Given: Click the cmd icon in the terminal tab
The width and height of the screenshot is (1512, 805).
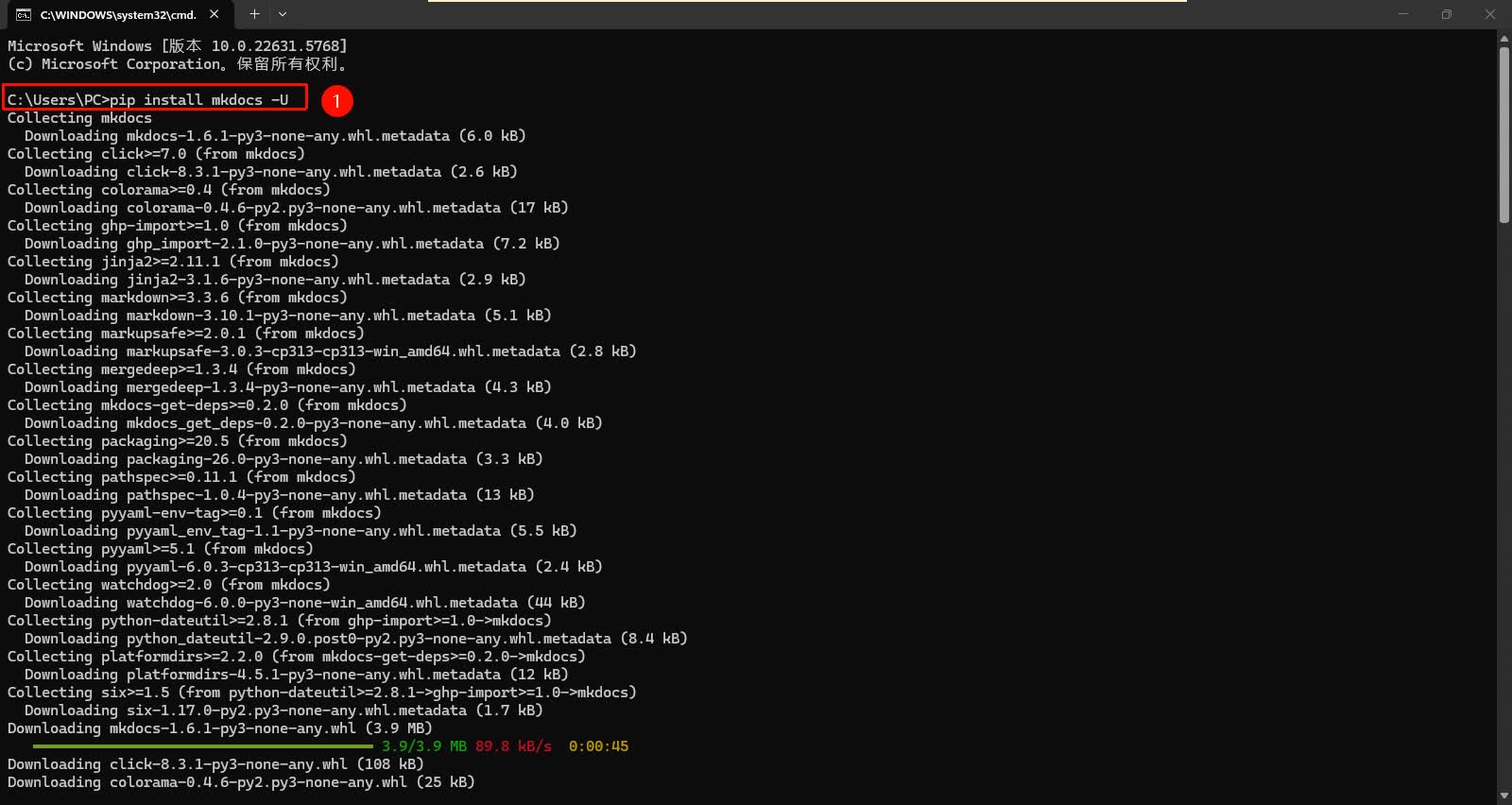Looking at the screenshot, I should coord(24,14).
